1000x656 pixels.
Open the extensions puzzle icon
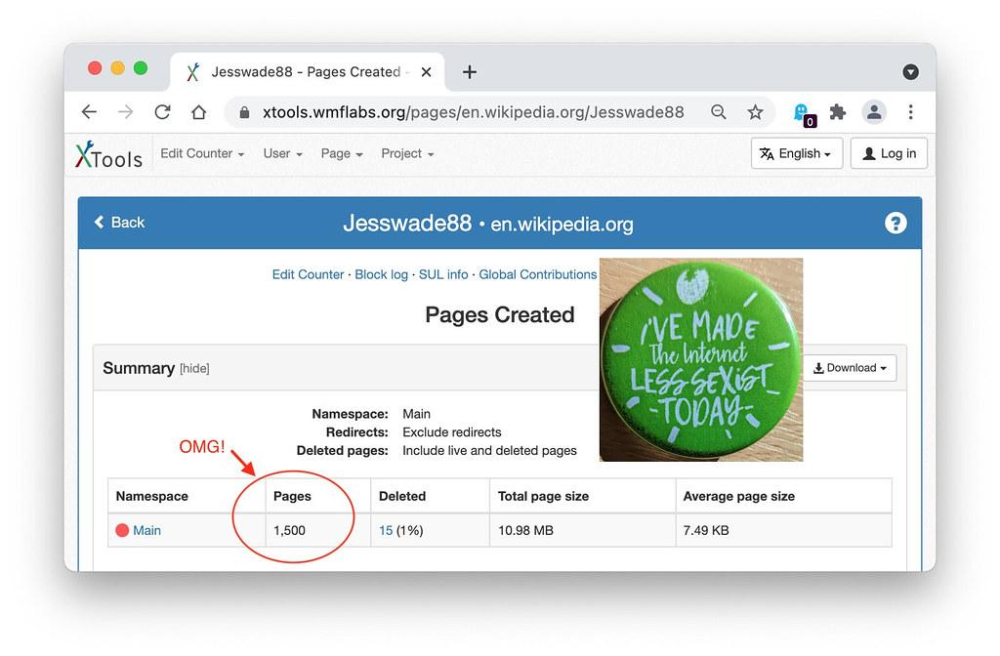(x=838, y=113)
